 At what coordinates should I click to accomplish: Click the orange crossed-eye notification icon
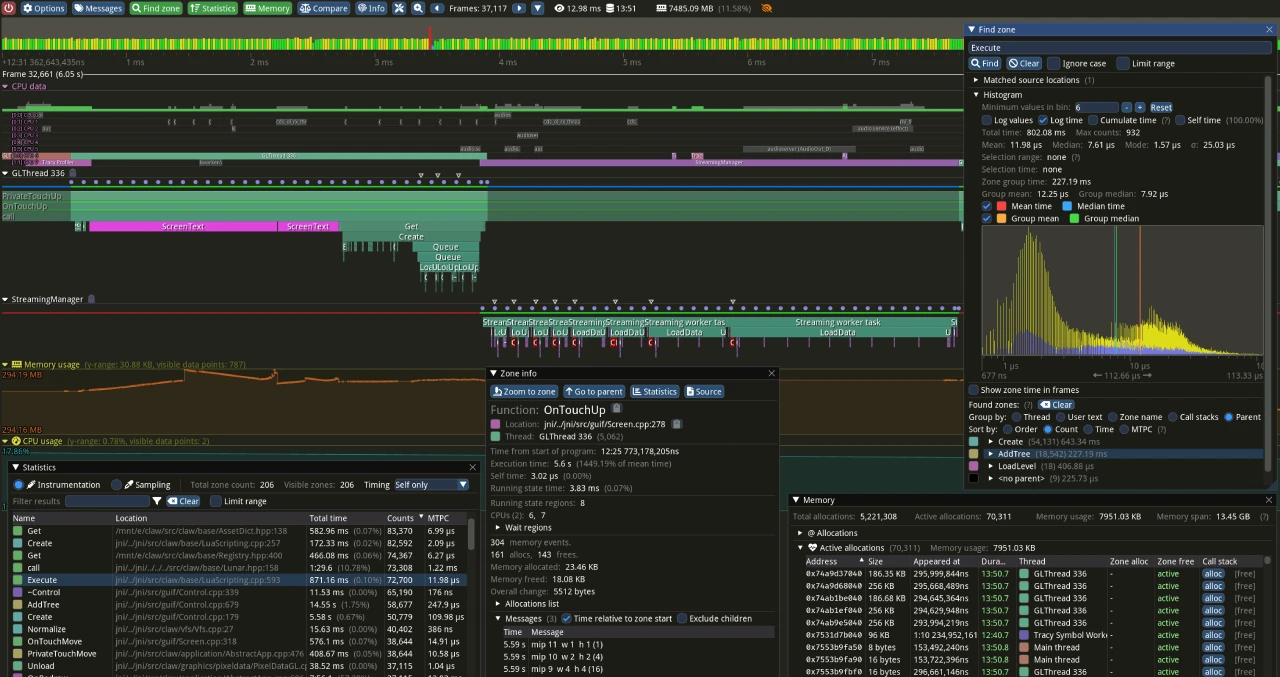pos(766,8)
